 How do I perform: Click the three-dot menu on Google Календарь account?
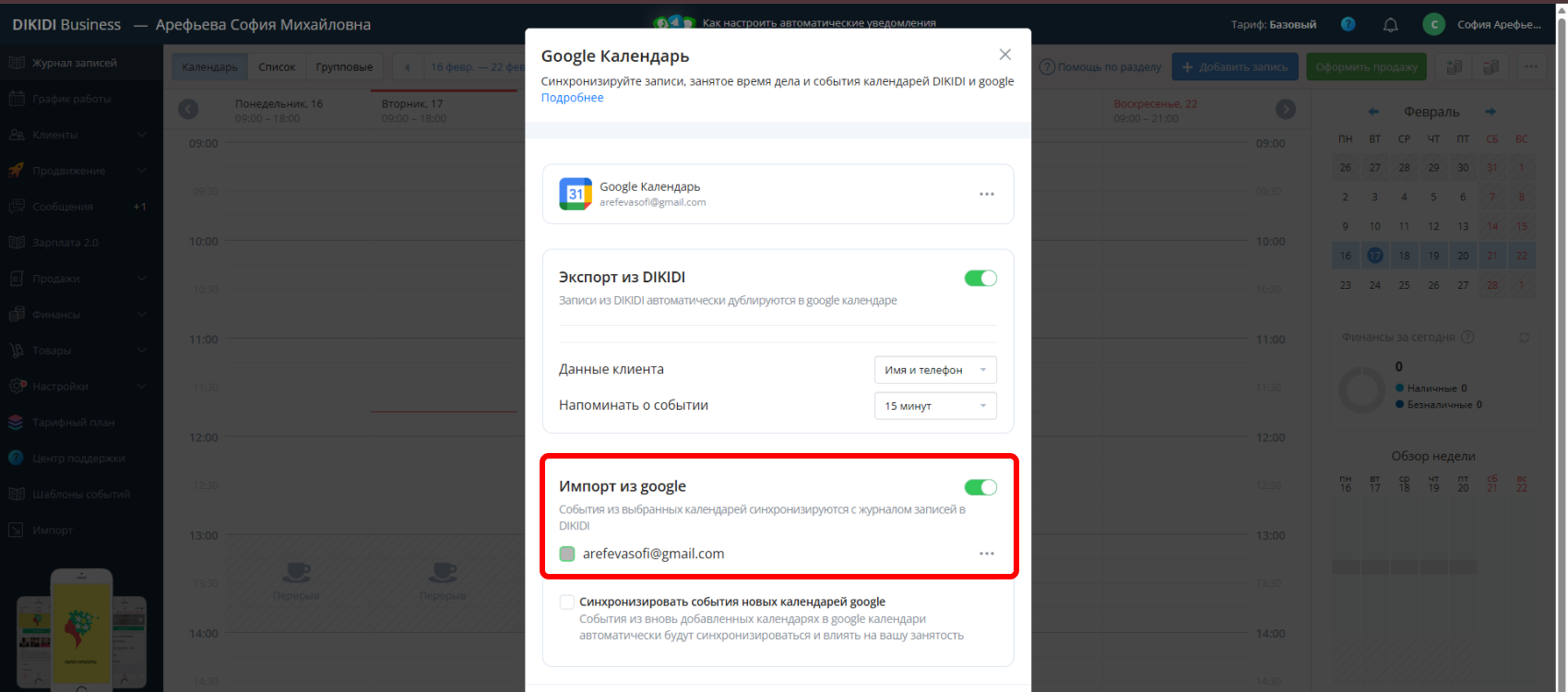(986, 195)
